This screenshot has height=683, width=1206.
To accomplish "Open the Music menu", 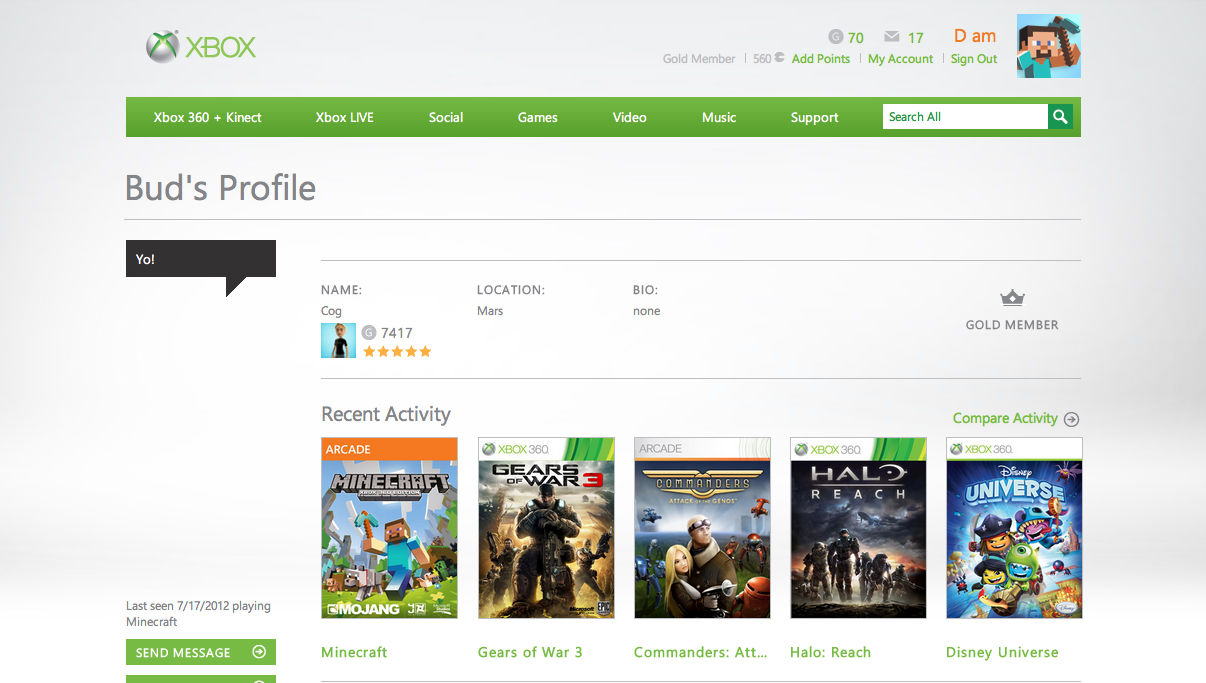I will [x=719, y=117].
